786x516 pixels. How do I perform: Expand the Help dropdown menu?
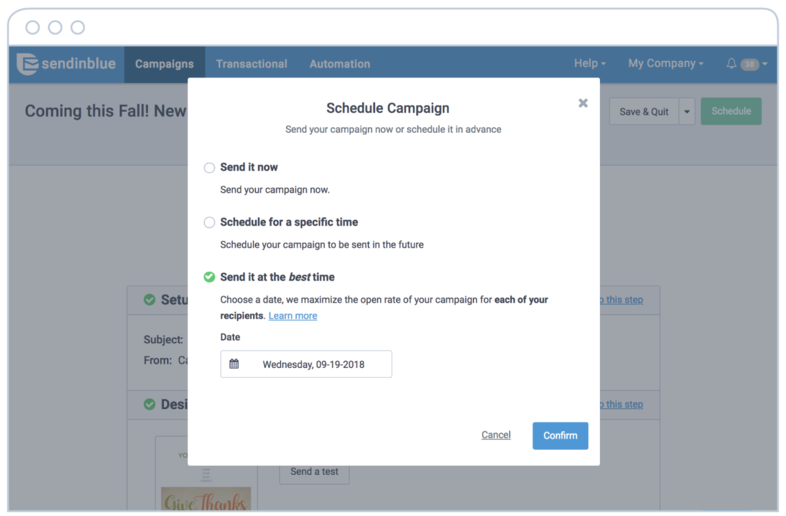click(590, 63)
